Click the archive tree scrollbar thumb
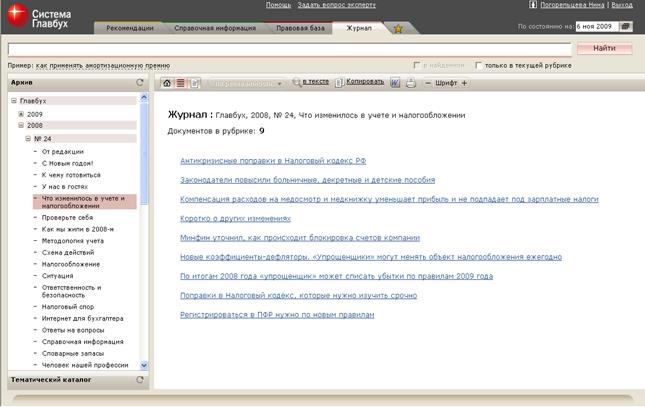645x407 pixels. click(144, 153)
